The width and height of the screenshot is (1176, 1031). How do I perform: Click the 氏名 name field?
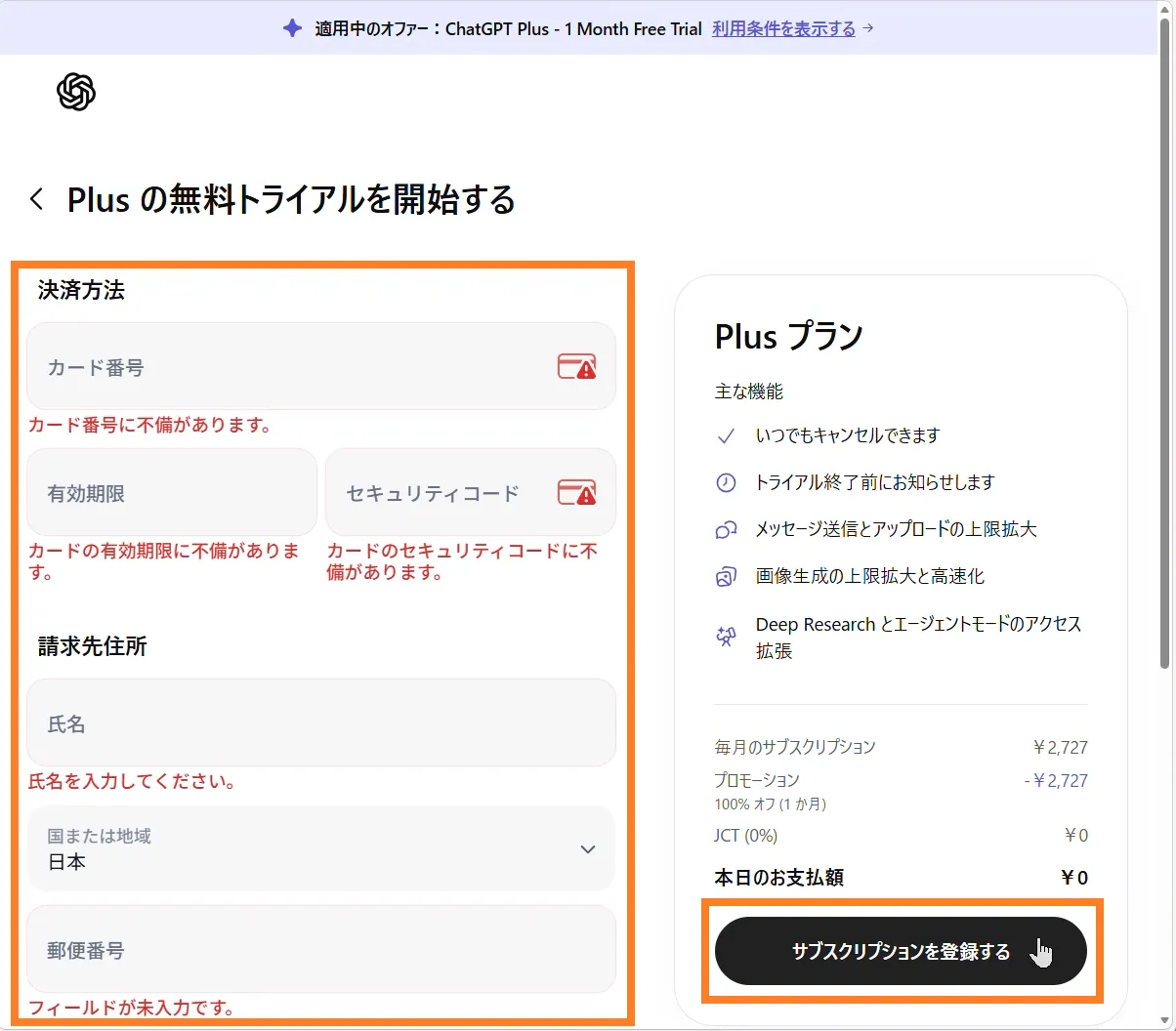(320, 723)
